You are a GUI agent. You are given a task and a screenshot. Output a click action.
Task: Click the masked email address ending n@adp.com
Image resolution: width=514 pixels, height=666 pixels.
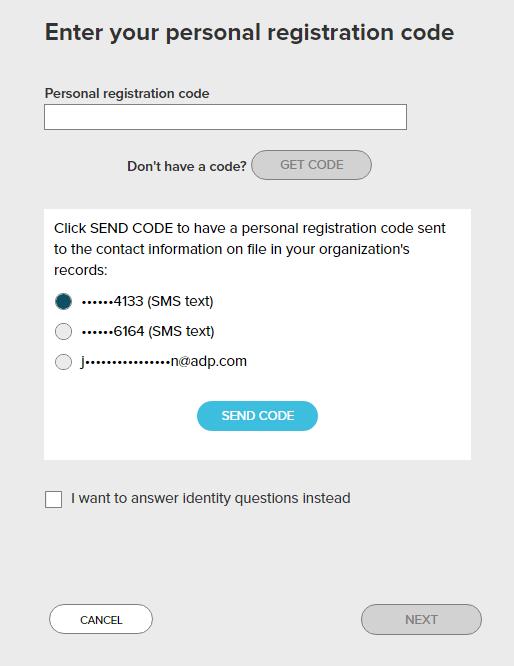coord(164,361)
